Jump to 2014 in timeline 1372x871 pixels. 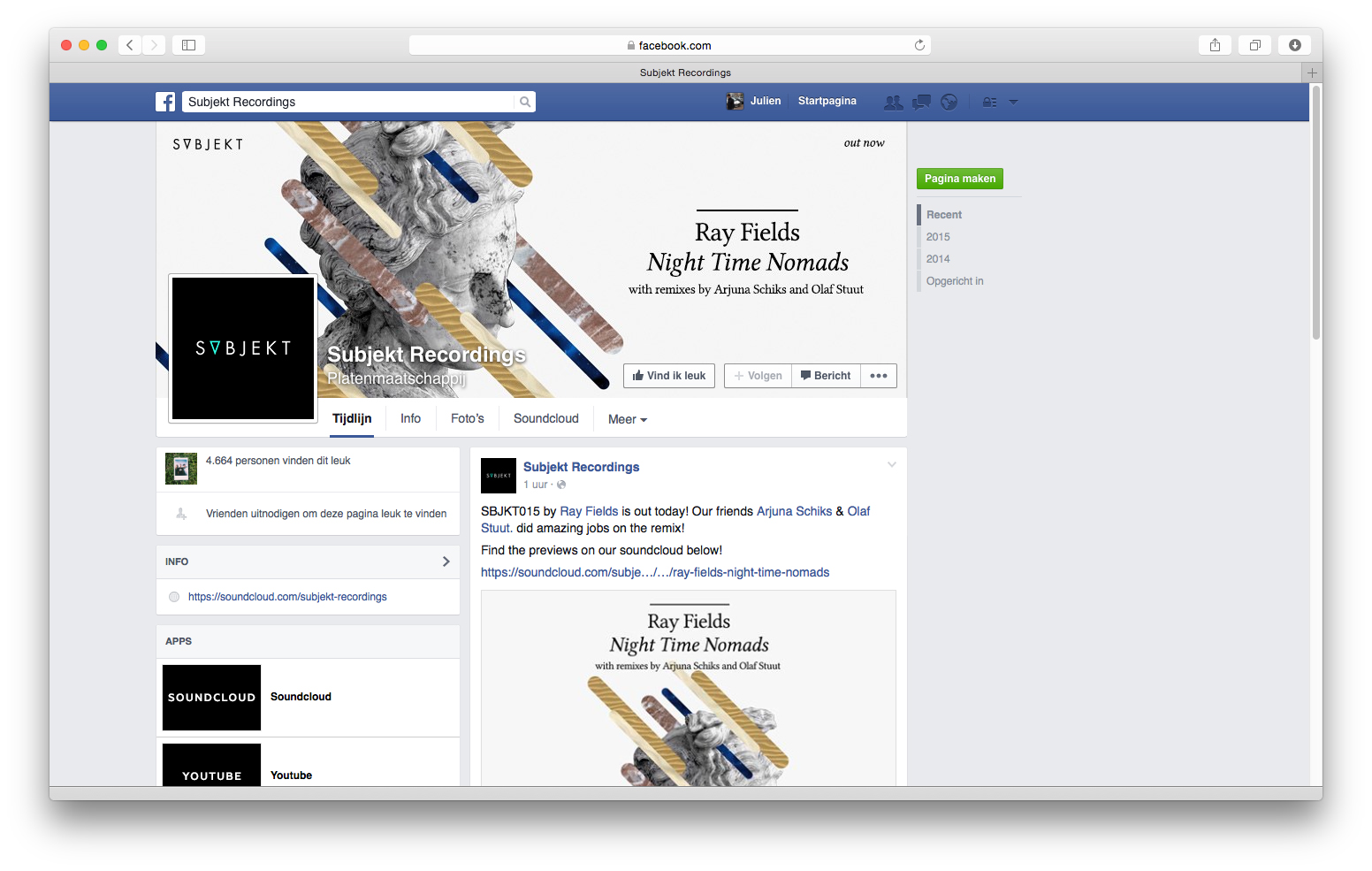[938, 259]
